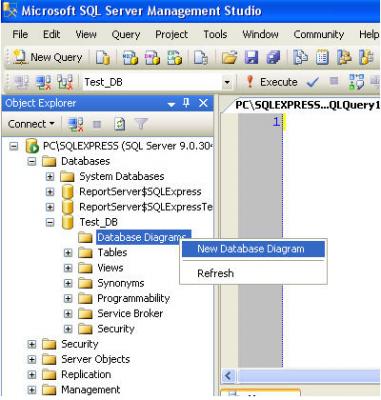381x400 pixels.
Task: Expand the Server Objects folder
Action: click(32, 359)
